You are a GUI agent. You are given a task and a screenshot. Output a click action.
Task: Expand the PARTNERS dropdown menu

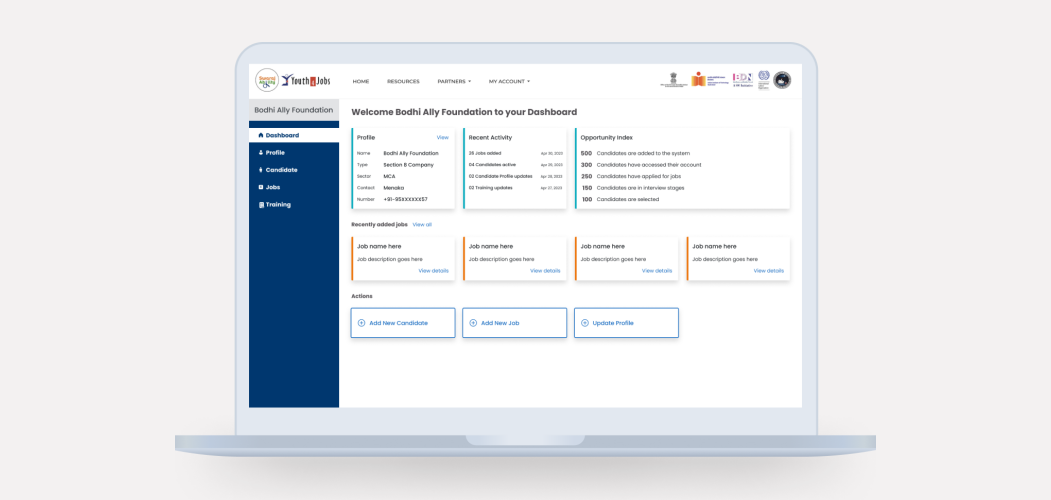point(454,81)
